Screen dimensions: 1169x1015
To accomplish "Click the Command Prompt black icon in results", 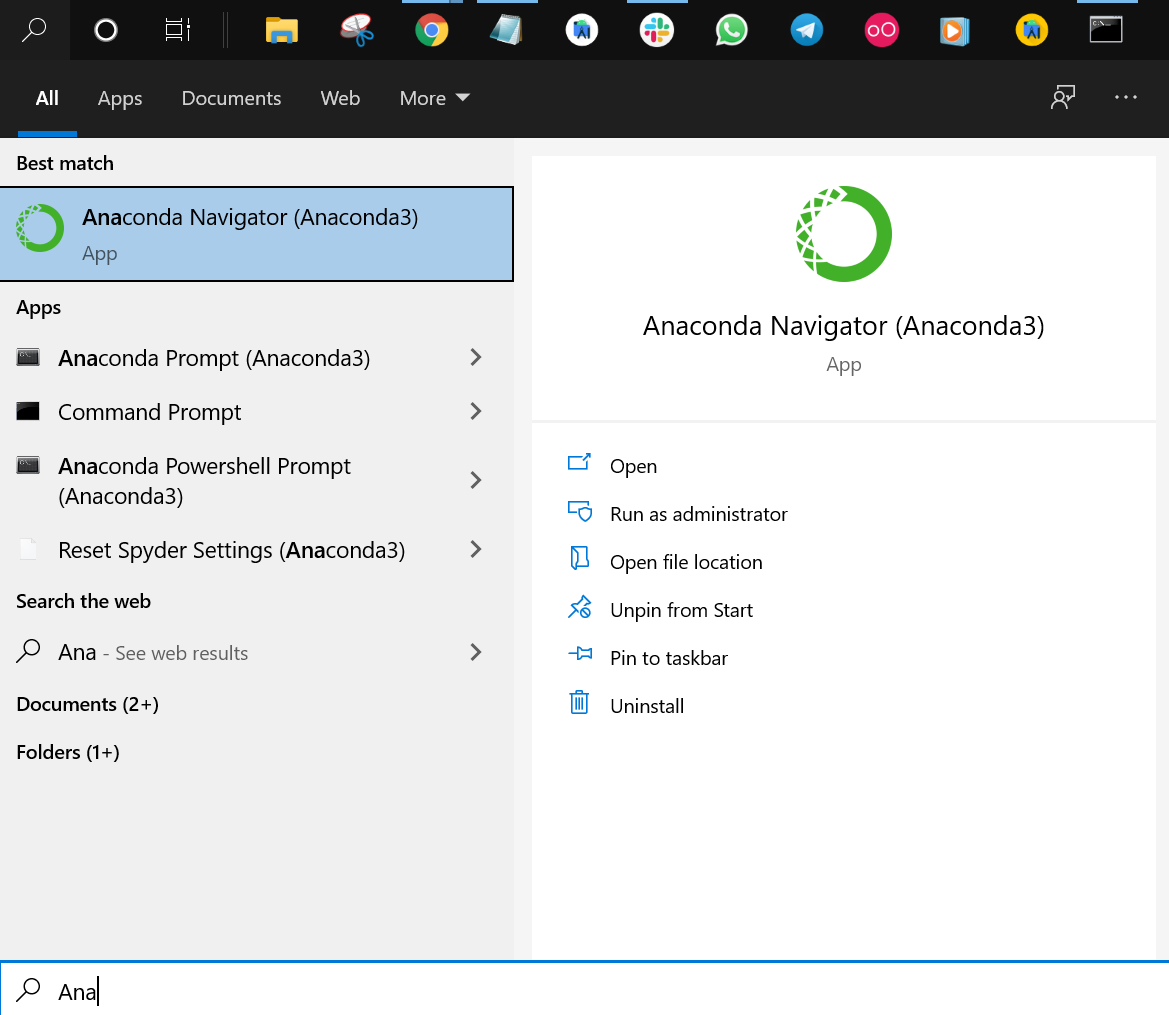I will point(28,411).
